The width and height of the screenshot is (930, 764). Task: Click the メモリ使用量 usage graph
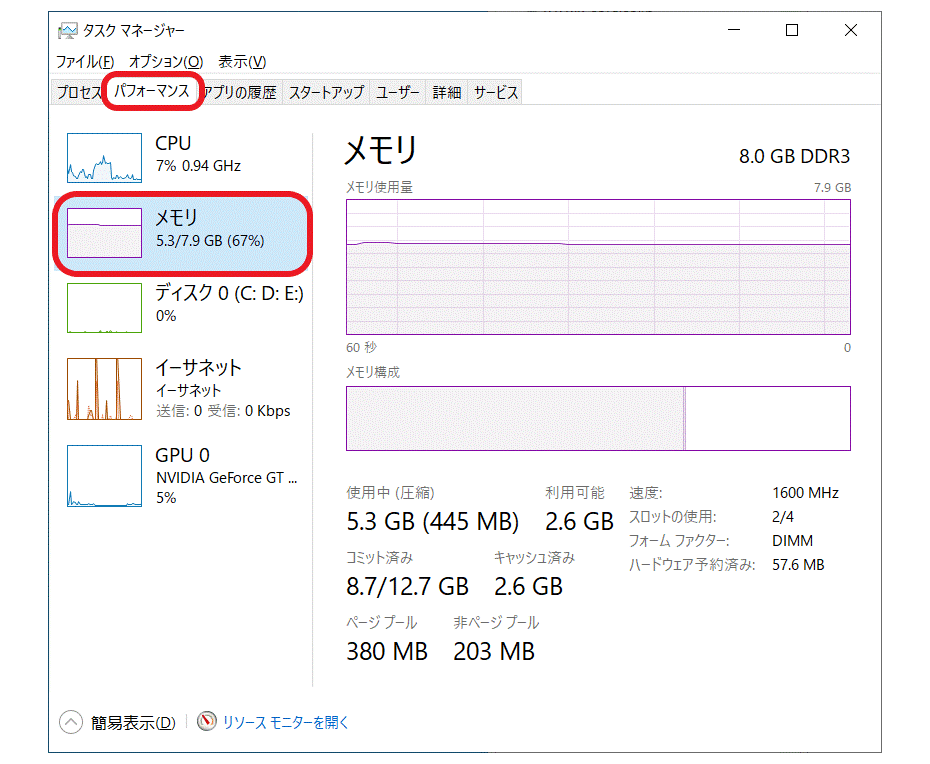[x=598, y=267]
